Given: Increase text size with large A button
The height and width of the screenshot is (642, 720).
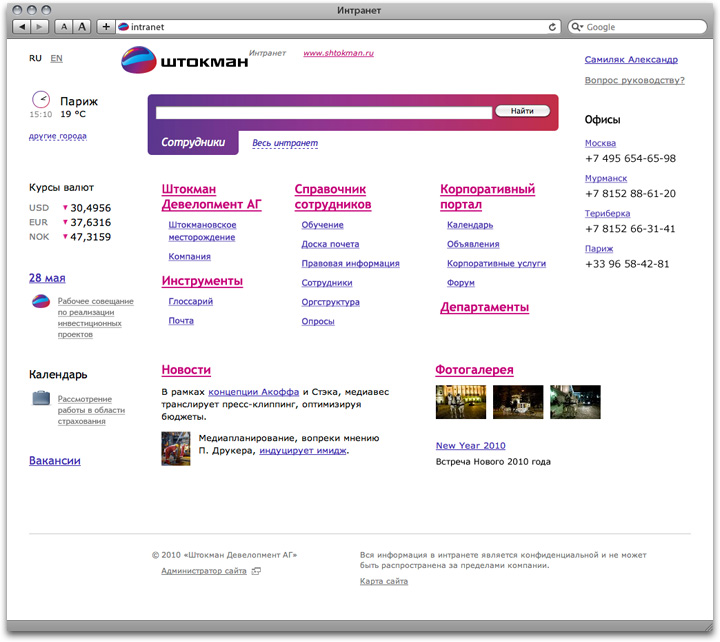Looking at the screenshot, I should tap(83, 27).
